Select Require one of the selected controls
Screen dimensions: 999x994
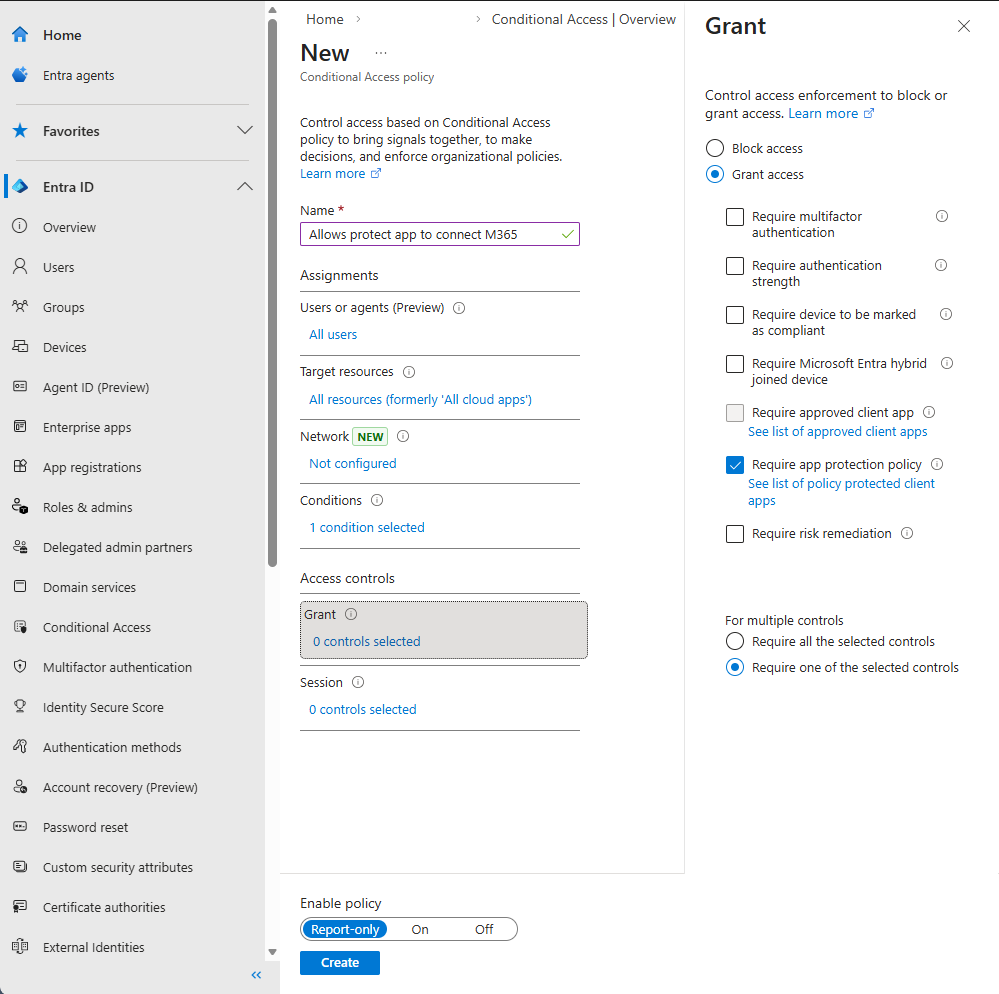[735, 668]
